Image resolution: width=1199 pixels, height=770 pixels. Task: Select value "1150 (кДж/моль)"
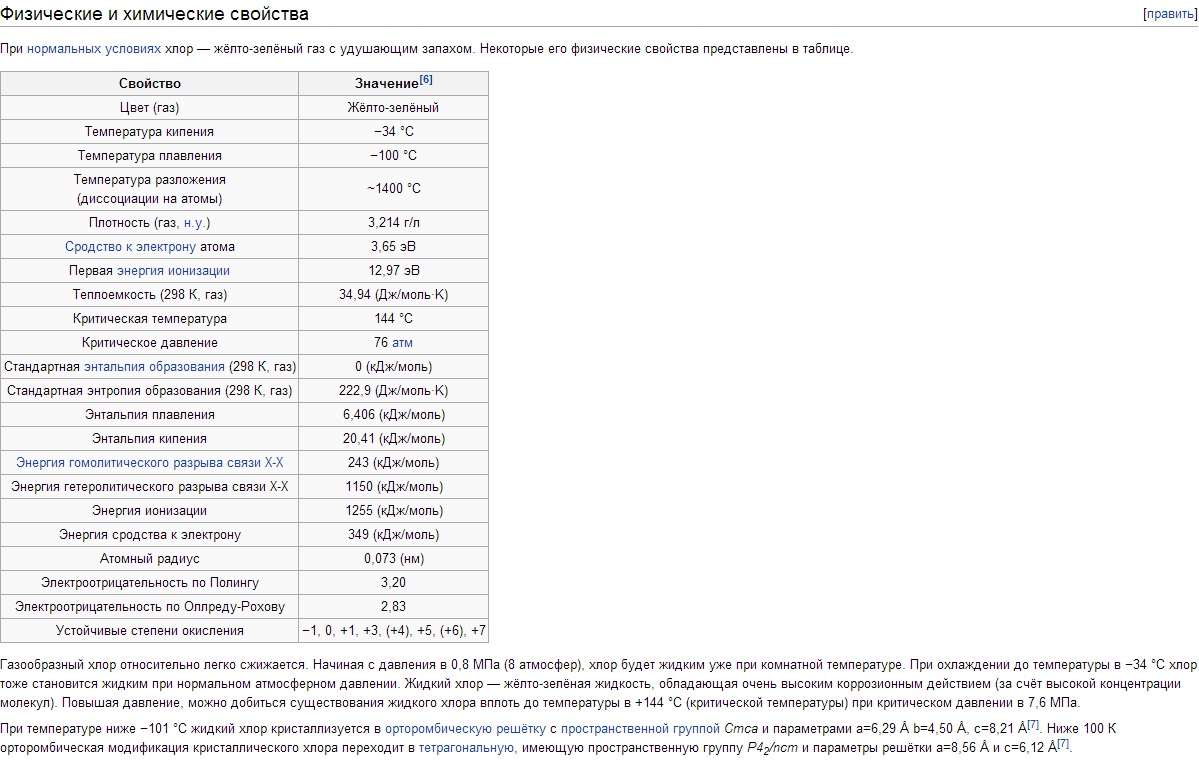click(x=393, y=486)
